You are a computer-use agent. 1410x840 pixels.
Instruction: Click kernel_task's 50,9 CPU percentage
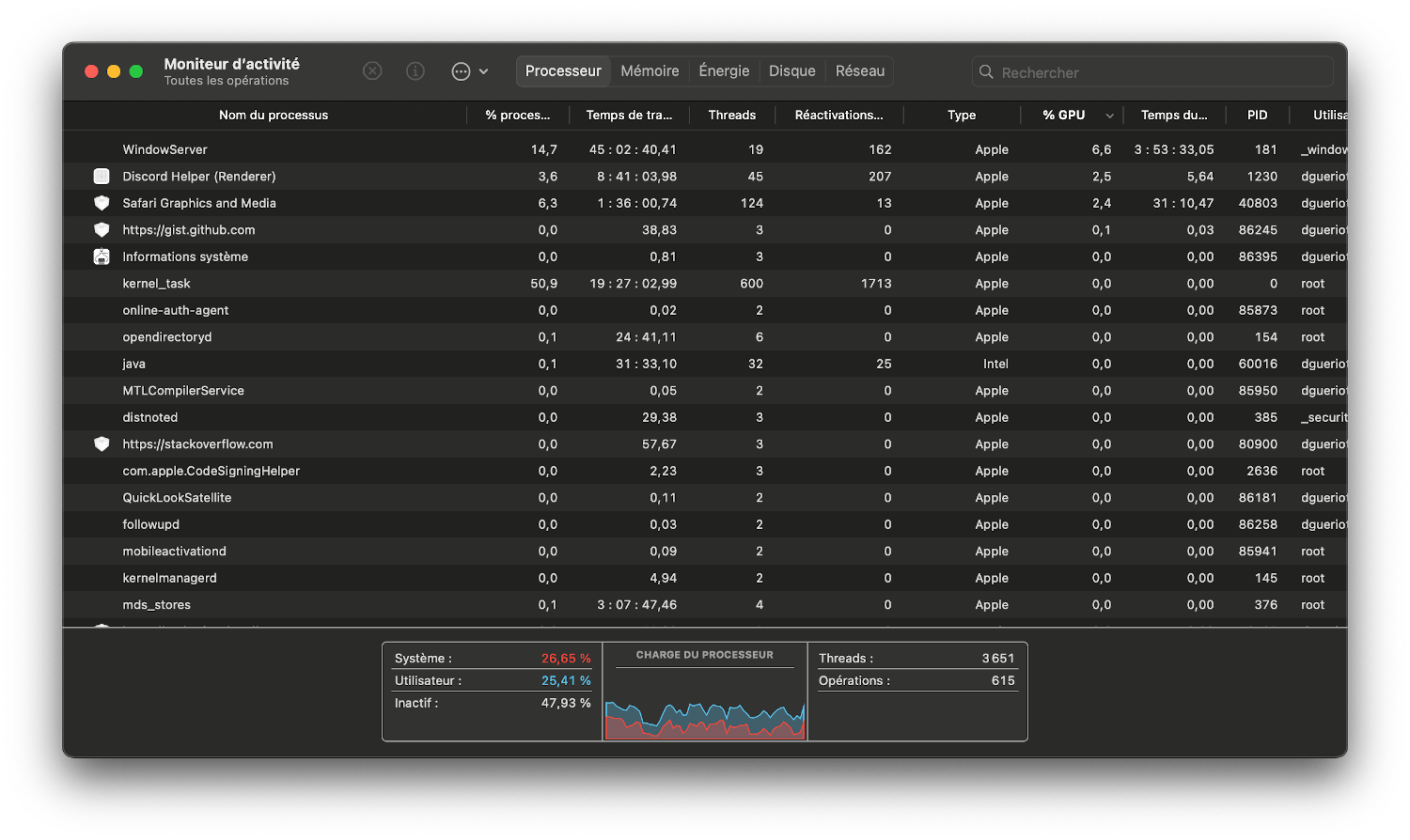[543, 284]
